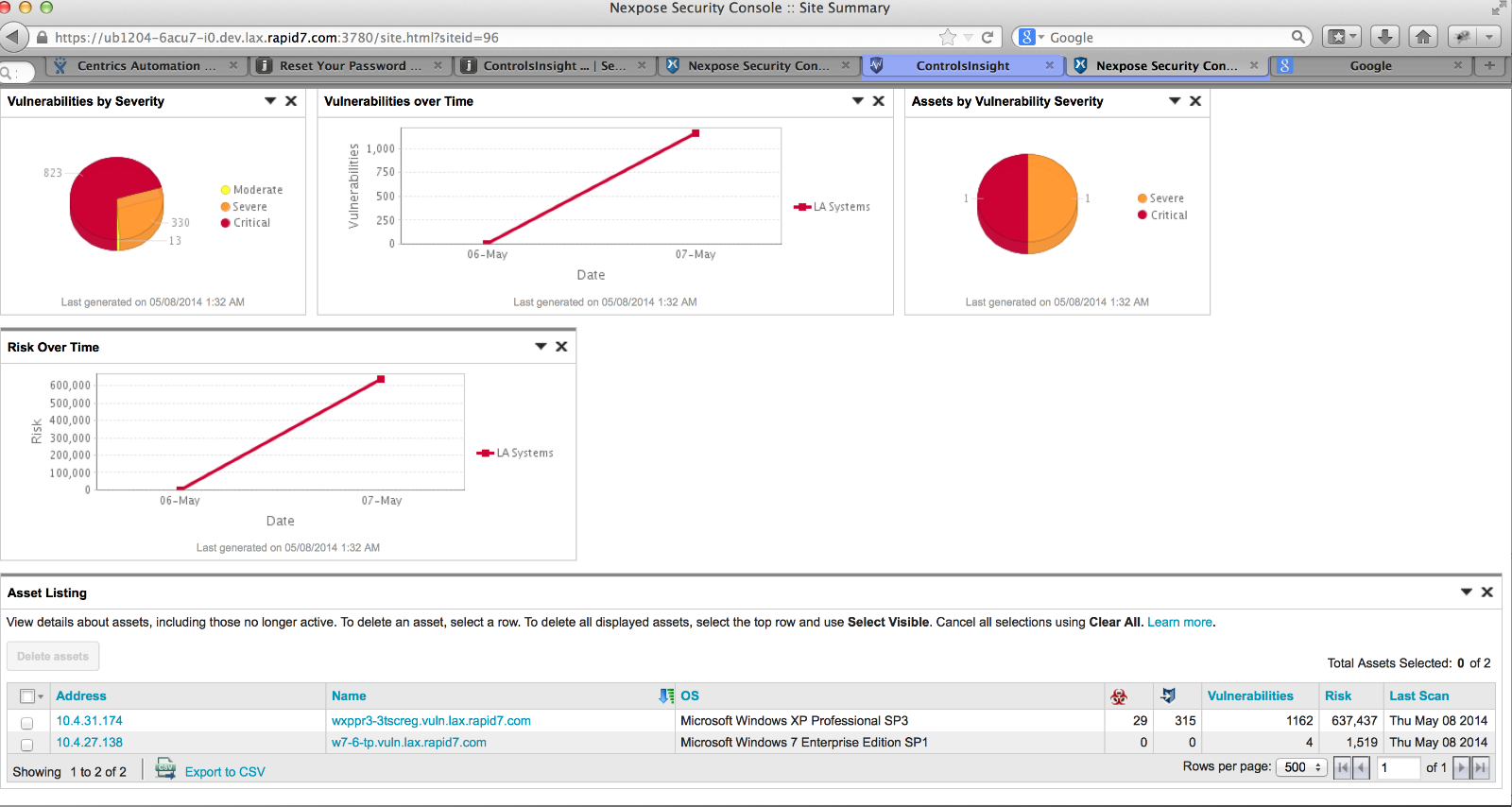Open the browser downloads arrow icon
1512x807 pixels.
1384,37
